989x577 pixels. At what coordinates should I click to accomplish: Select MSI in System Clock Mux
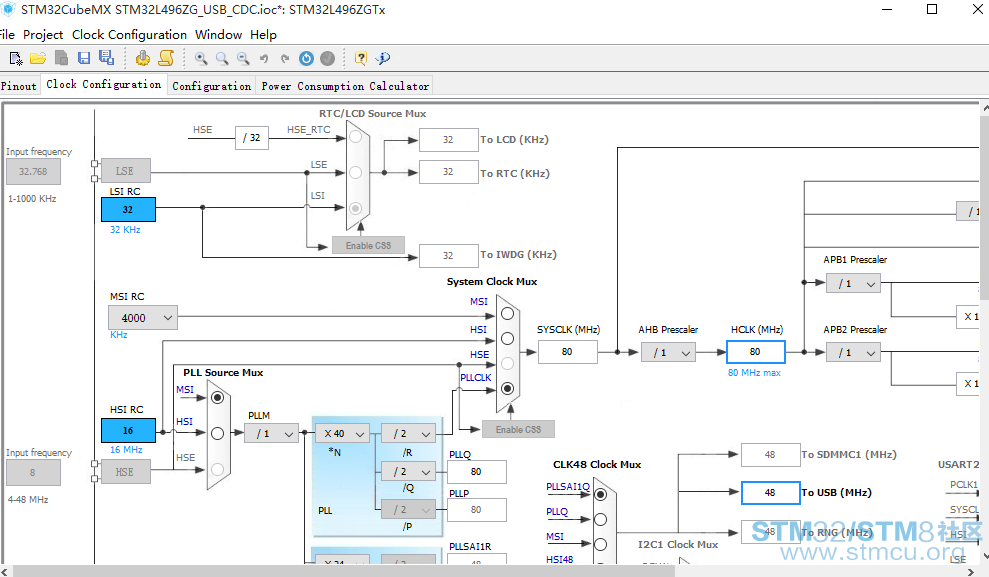[x=508, y=313]
